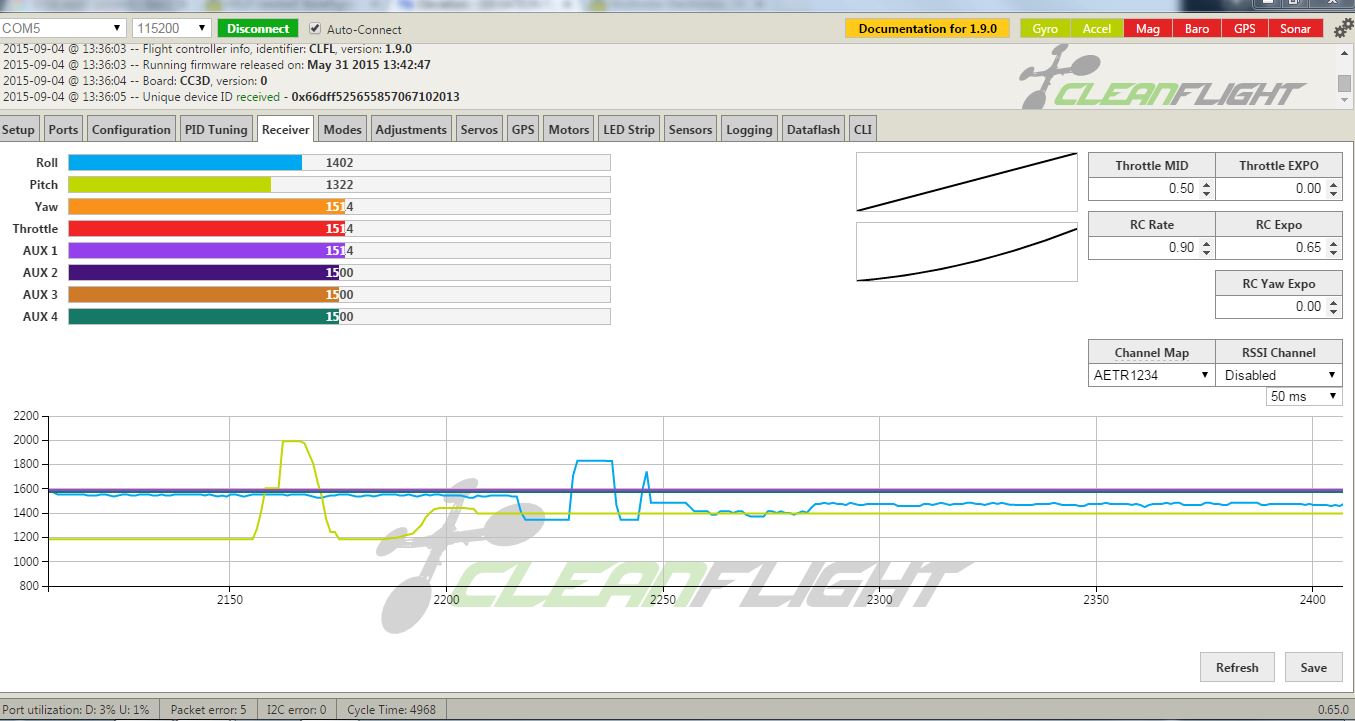Click the Accel sensor indicator
Viewport: 1355px width, 721px height.
tap(1097, 28)
